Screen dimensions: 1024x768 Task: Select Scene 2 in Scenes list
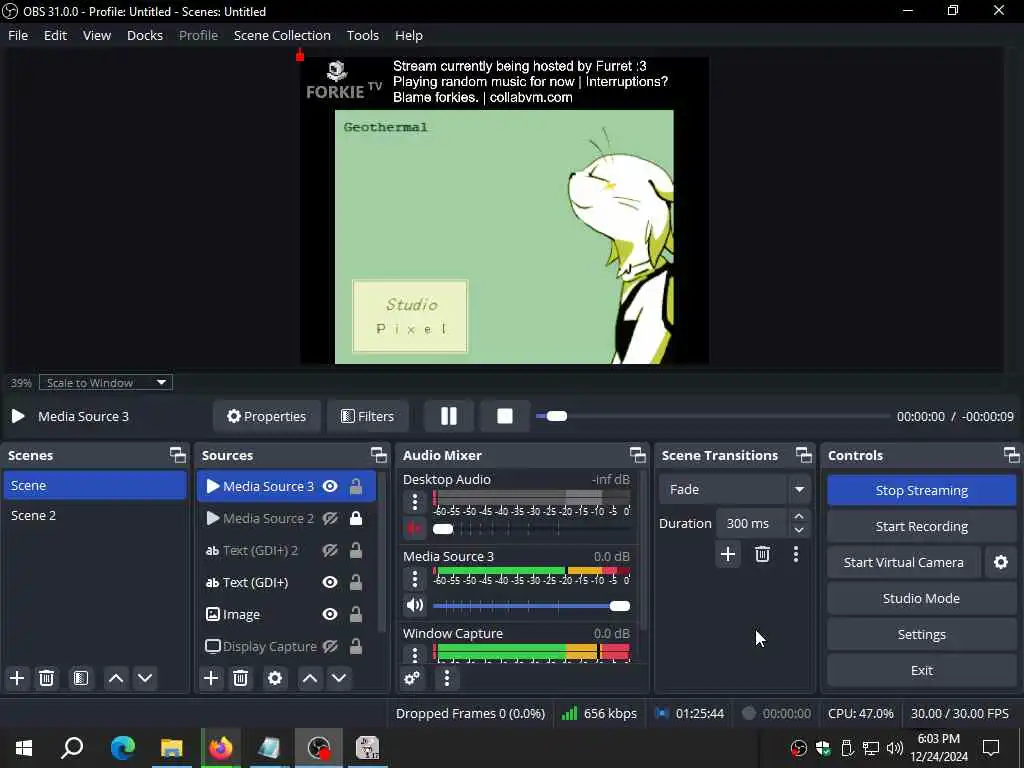pos(95,515)
